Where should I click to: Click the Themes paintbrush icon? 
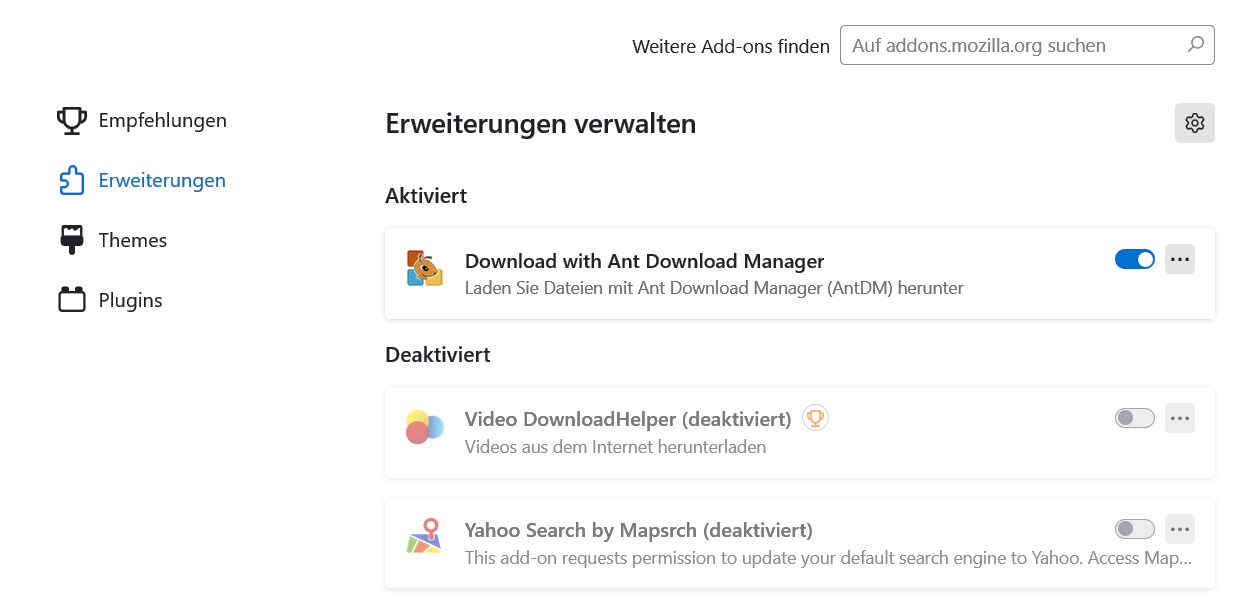(x=72, y=240)
